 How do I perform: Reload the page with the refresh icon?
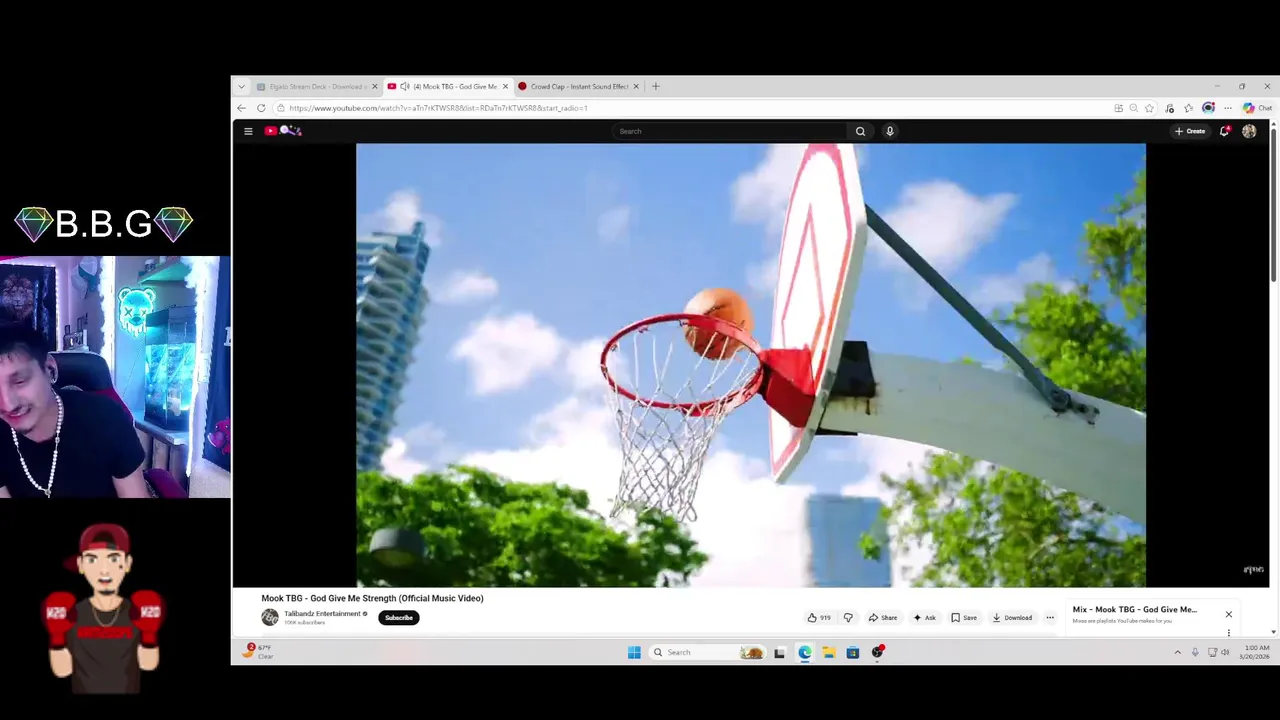click(x=261, y=108)
